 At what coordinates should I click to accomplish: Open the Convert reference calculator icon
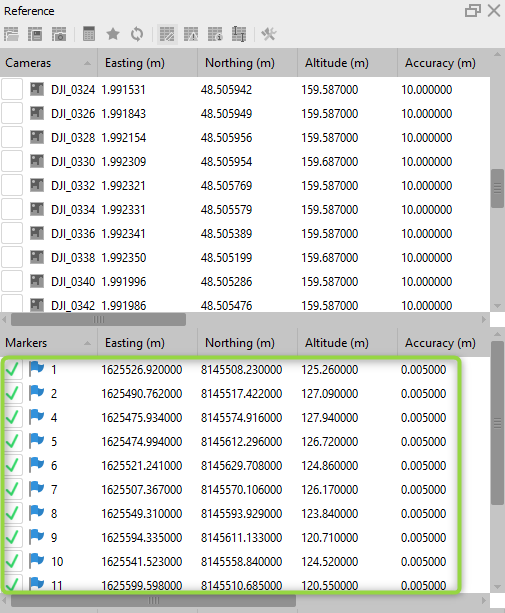click(89, 34)
